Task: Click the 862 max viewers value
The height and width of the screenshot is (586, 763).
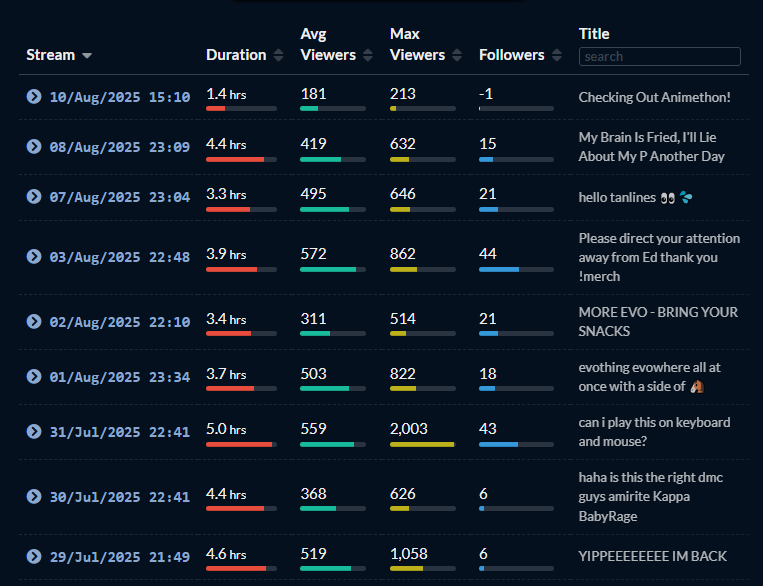Action: tap(402, 254)
